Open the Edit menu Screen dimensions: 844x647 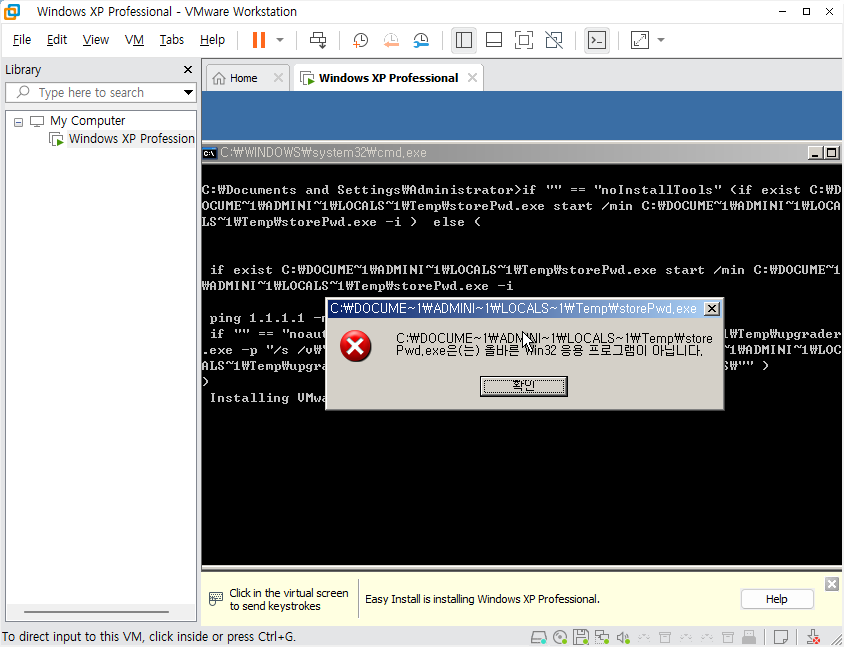click(57, 40)
